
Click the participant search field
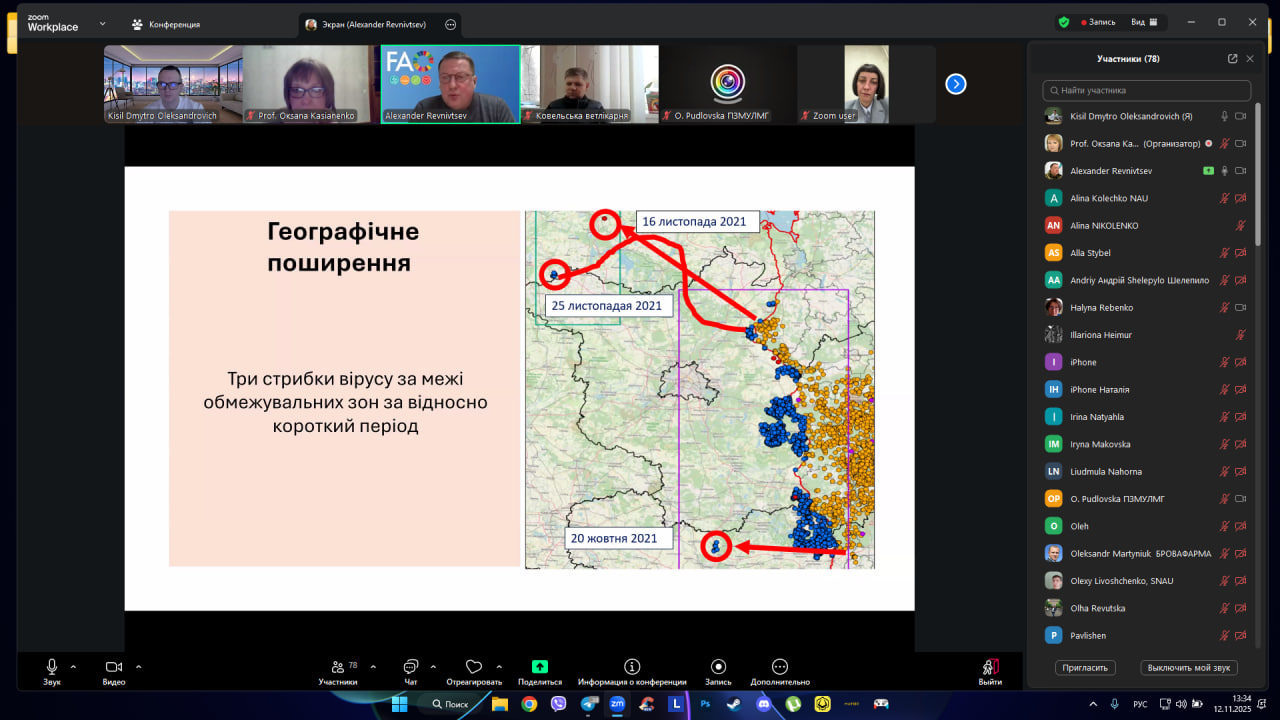[1146, 90]
